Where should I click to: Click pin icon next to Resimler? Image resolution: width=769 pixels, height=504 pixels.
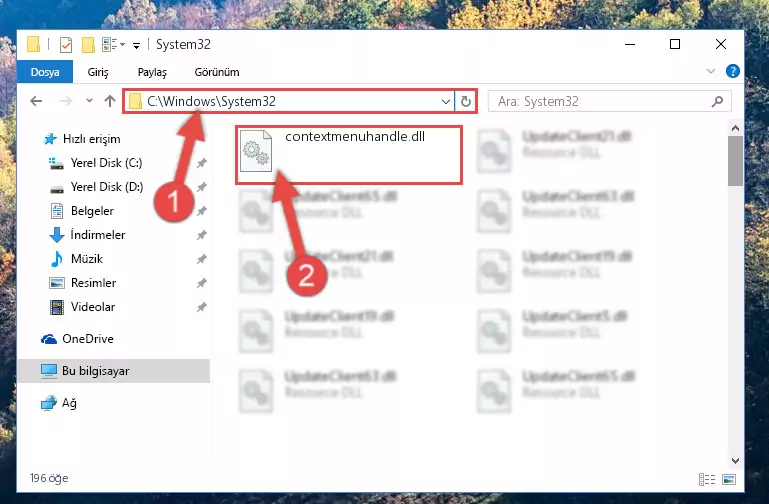(x=202, y=283)
